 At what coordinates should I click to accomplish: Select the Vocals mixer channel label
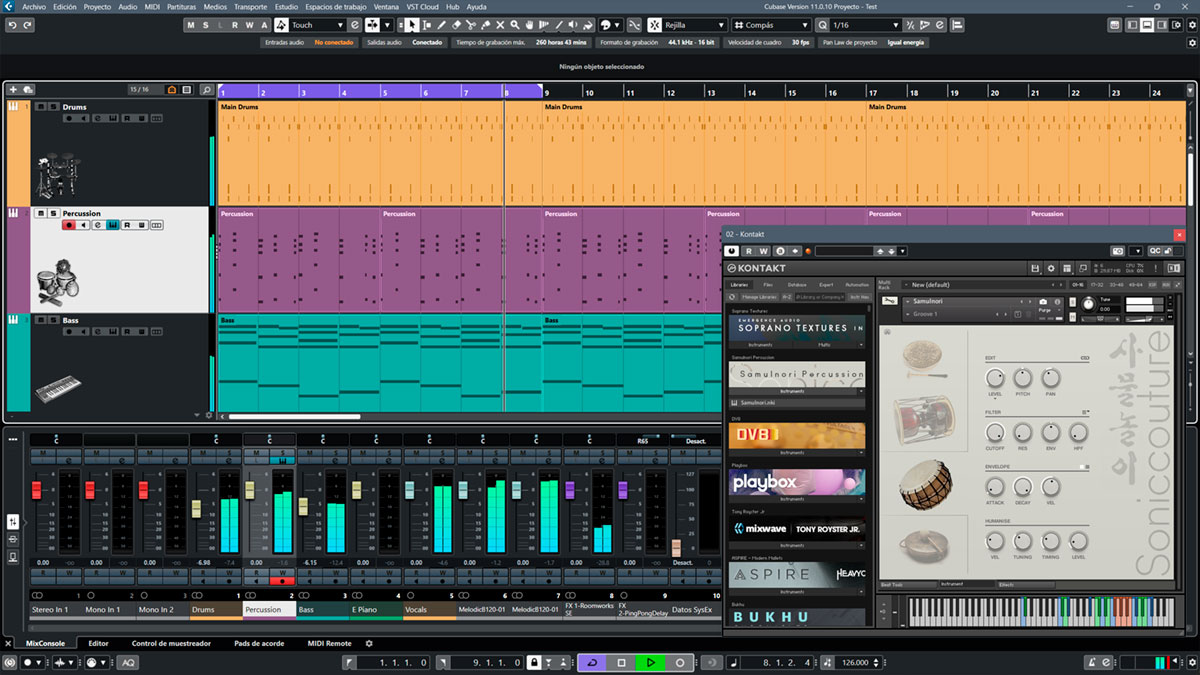click(x=430, y=609)
